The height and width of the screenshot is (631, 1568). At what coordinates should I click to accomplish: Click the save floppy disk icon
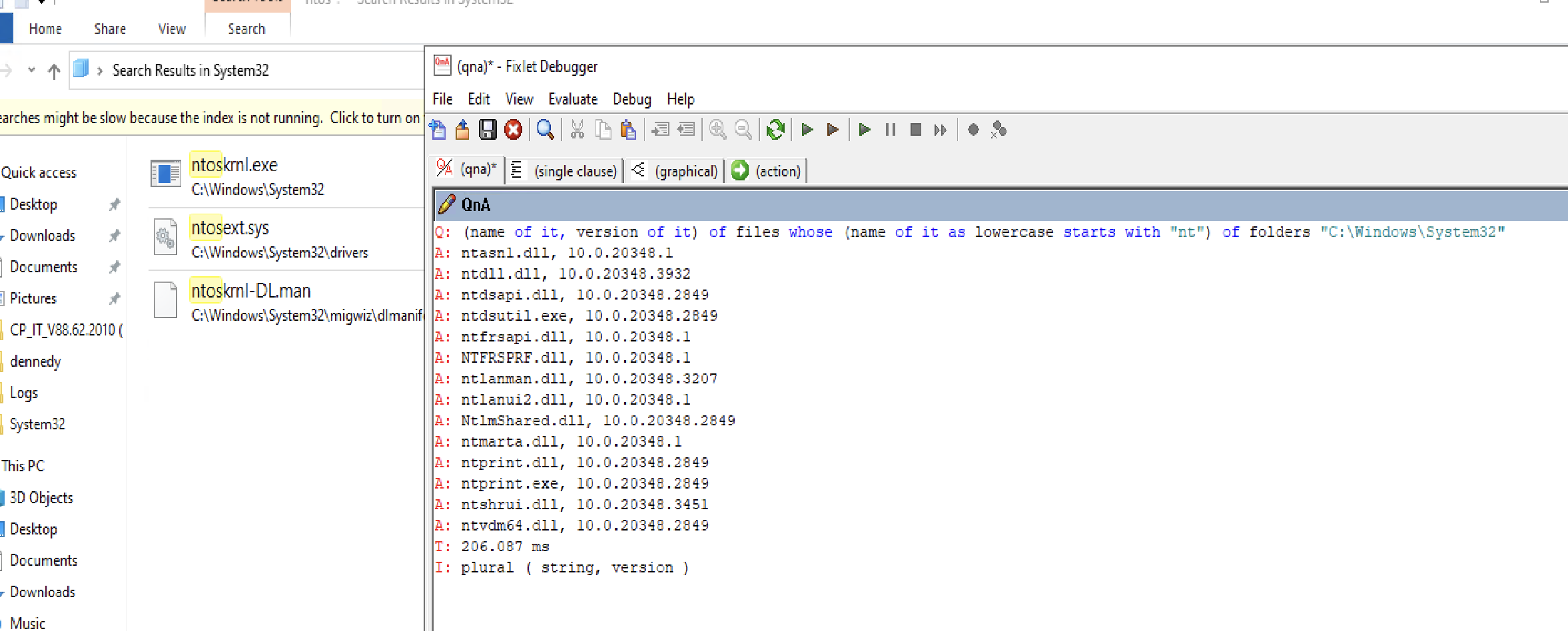(488, 130)
